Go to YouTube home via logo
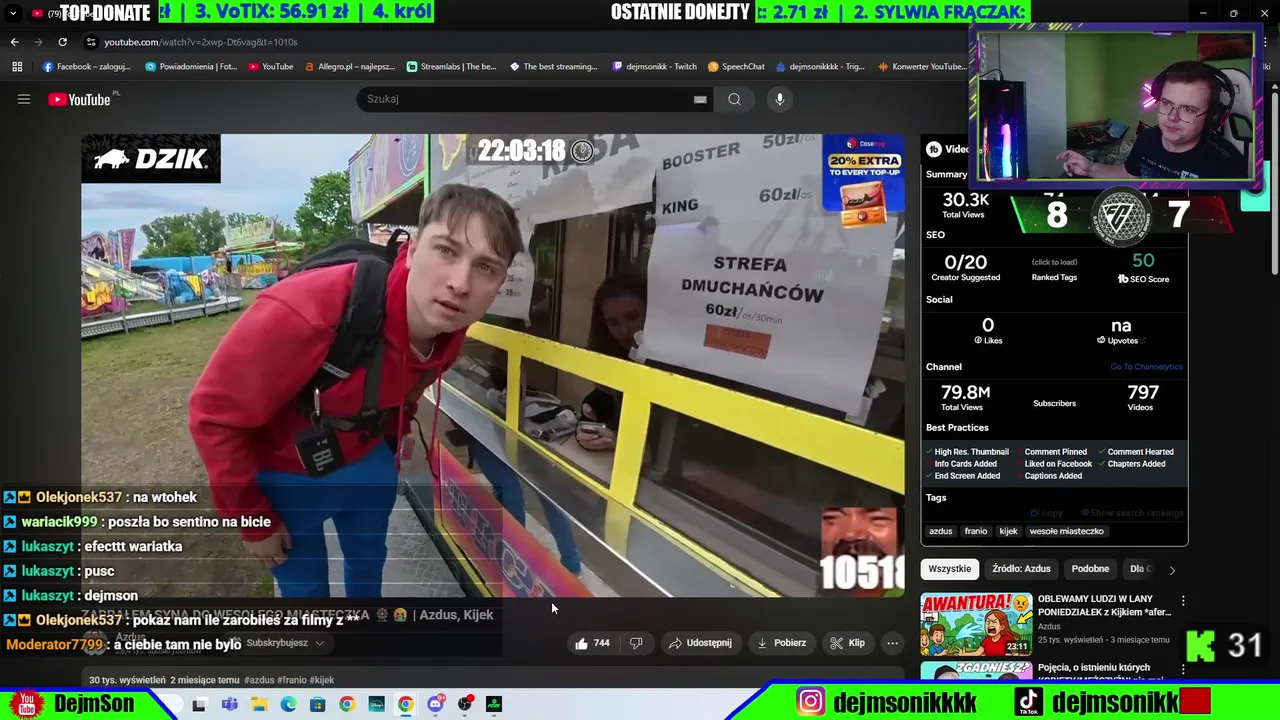 79,99
